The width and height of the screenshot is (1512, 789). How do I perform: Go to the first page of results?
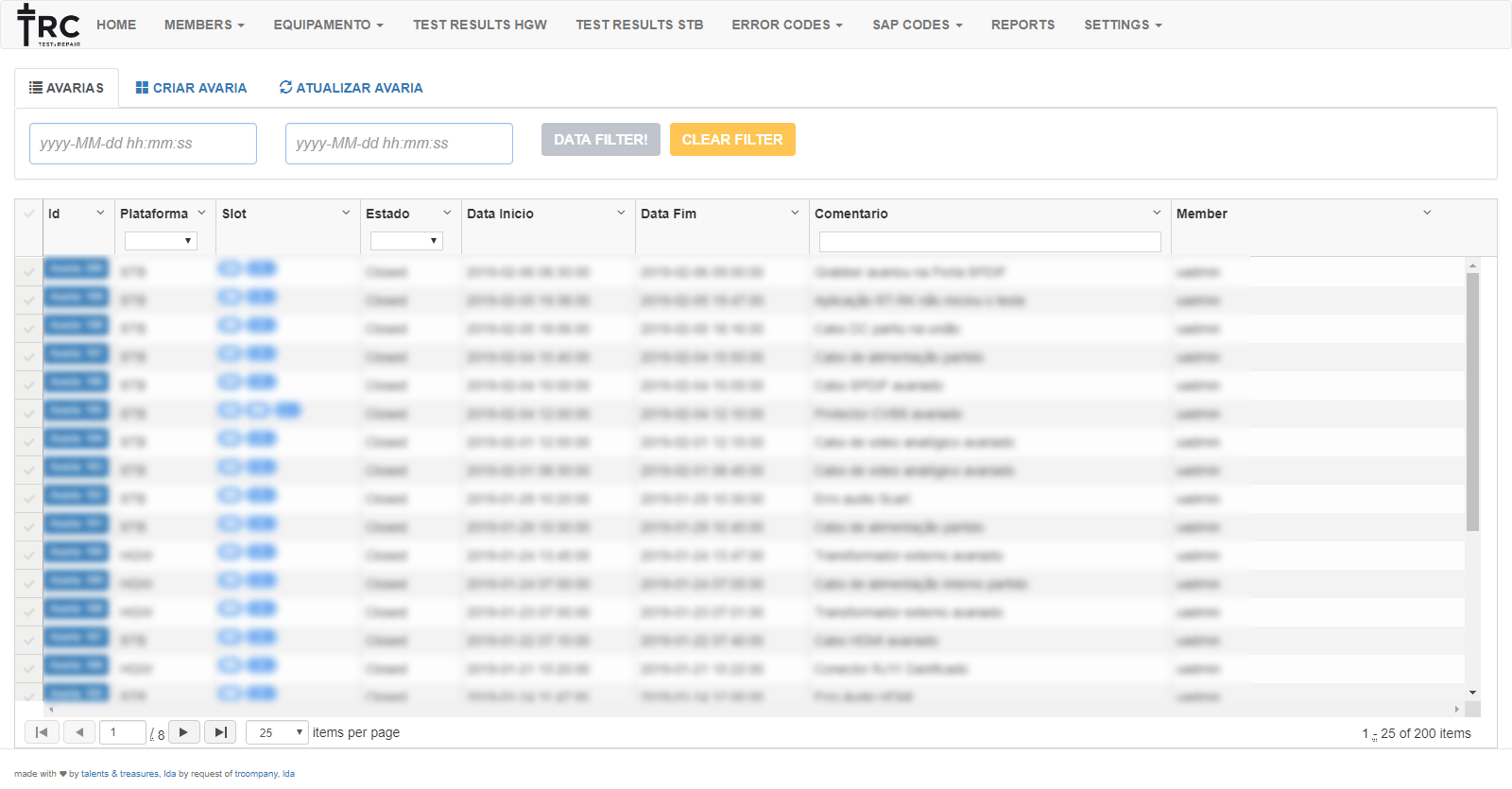(42, 732)
